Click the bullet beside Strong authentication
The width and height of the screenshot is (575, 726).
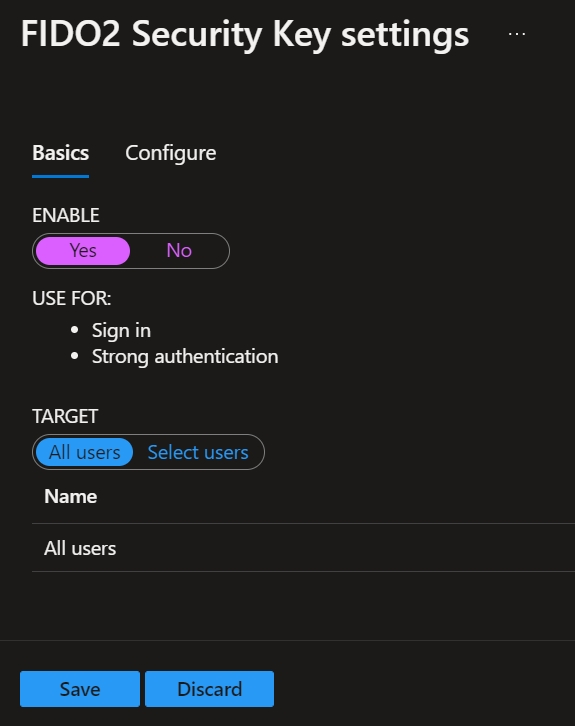75,357
